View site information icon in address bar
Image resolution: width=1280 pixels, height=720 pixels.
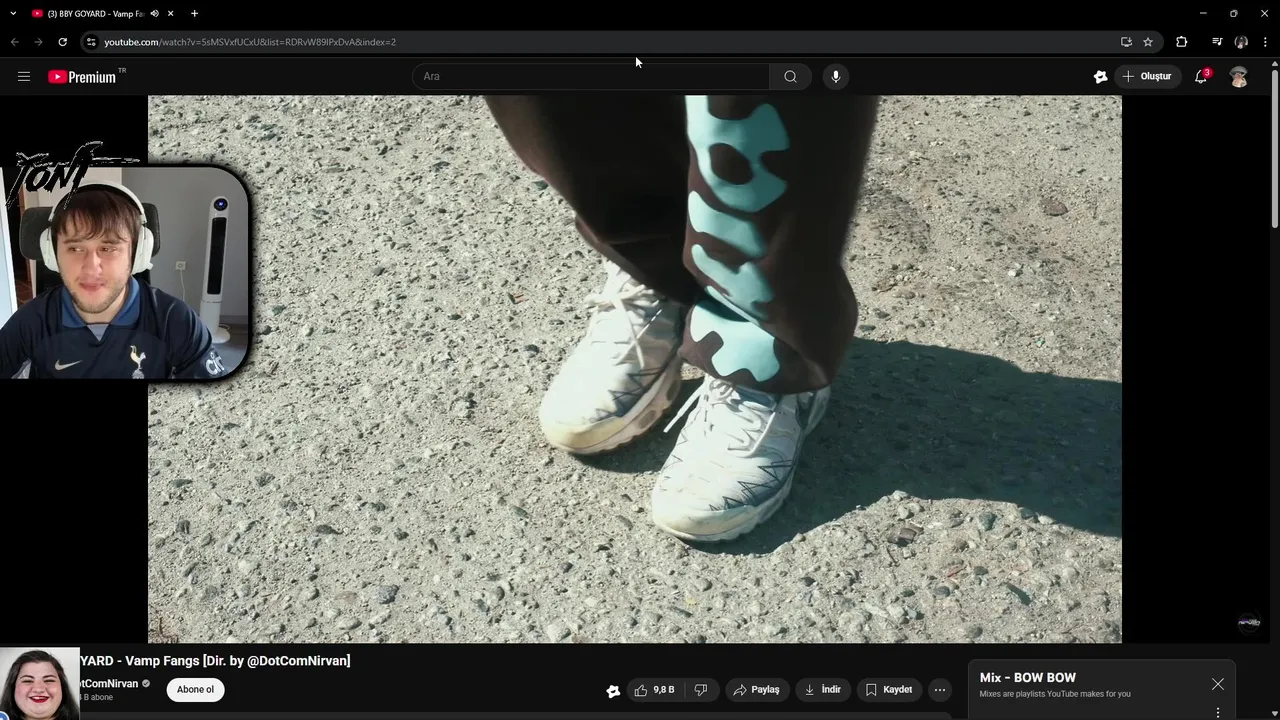pyautogui.click(x=91, y=42)
